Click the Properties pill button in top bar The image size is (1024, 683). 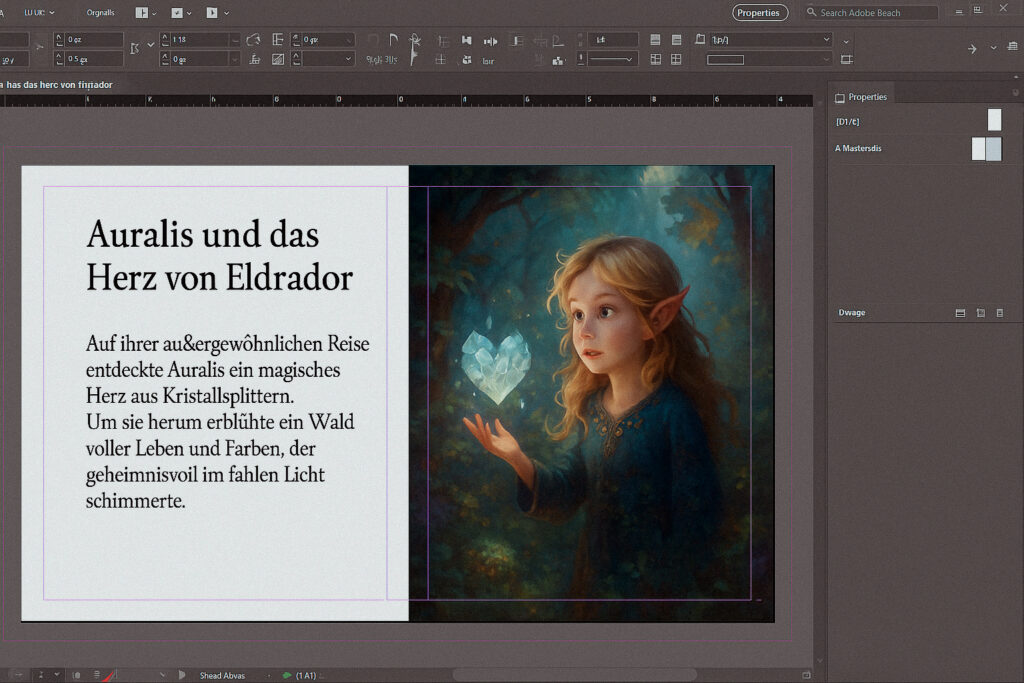[760, 13]
